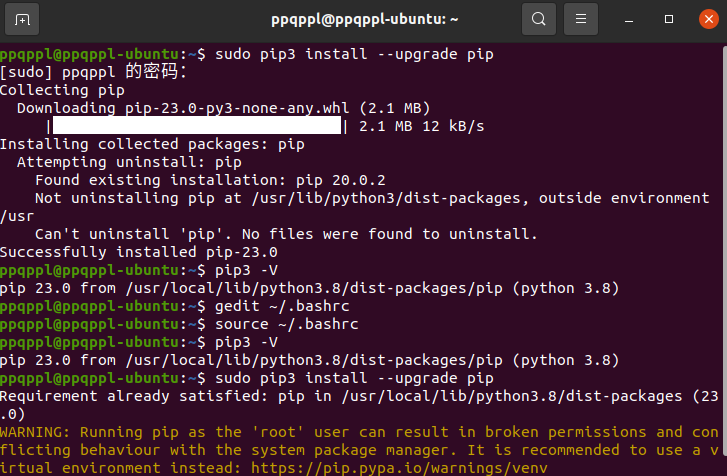This screenshot has height=476, width=727.
Task: Click the '2.1 MB 12 kB/s' speed text
Action: click(x=421, y=126)
